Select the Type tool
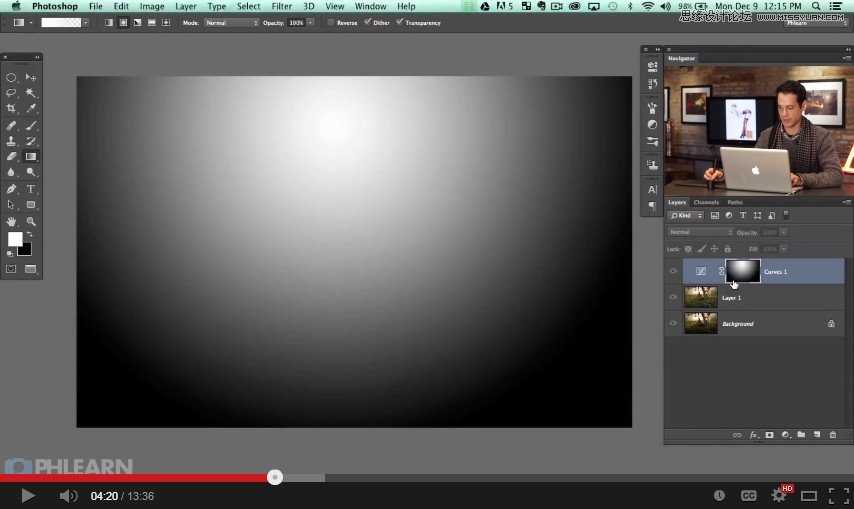Viewport: 854px width, 509px height. click(x=31, y=189)
